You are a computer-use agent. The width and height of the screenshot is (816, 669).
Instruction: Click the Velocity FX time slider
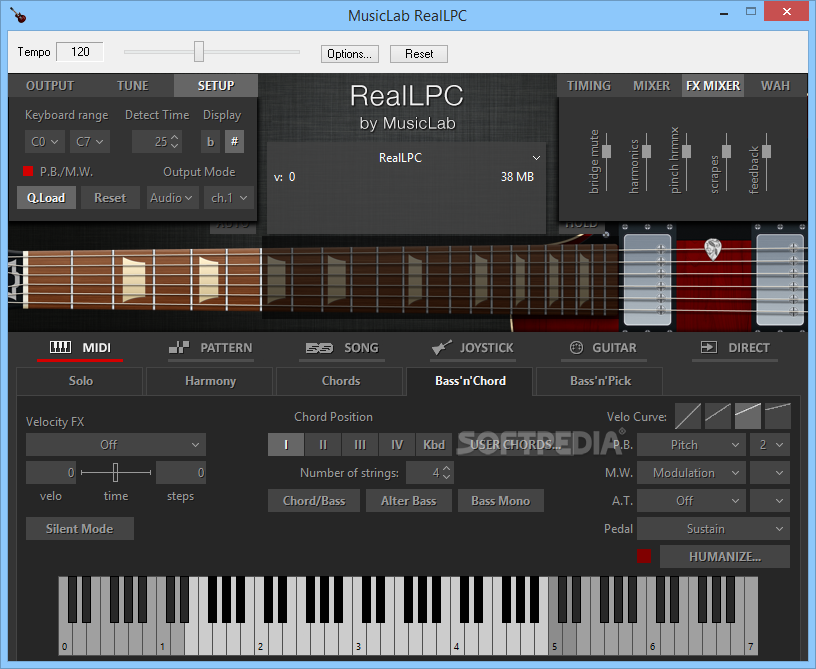click(x=116, y=472)
